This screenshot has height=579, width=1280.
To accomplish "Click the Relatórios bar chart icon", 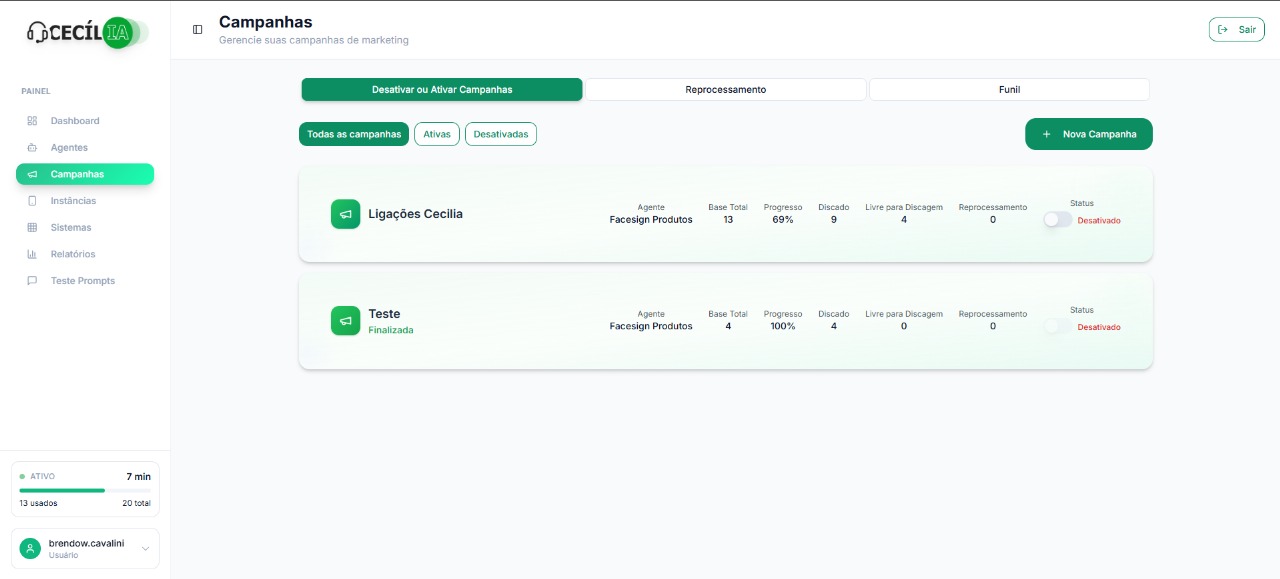I will pos(32,254).
